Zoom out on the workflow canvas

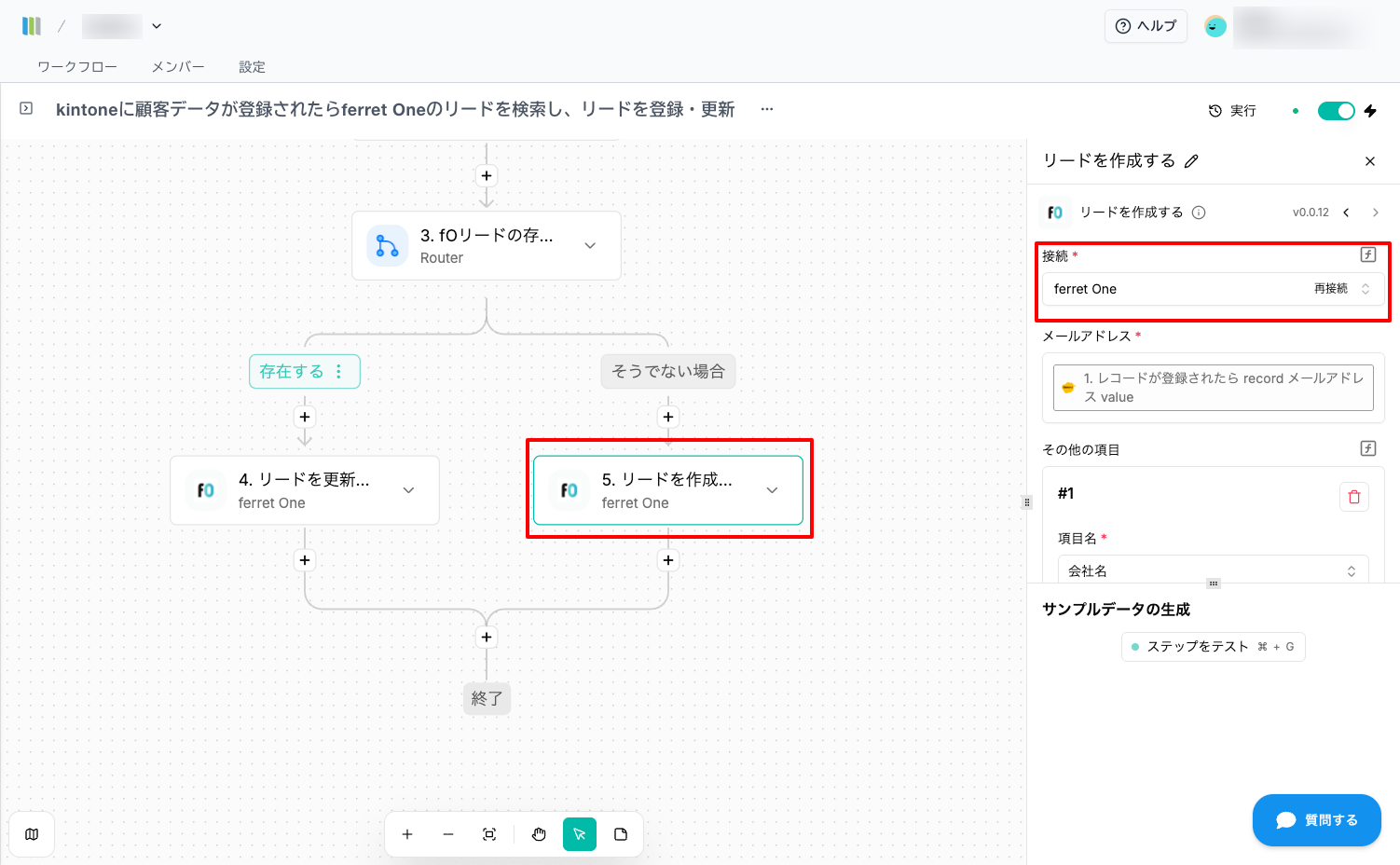[448, 834]
